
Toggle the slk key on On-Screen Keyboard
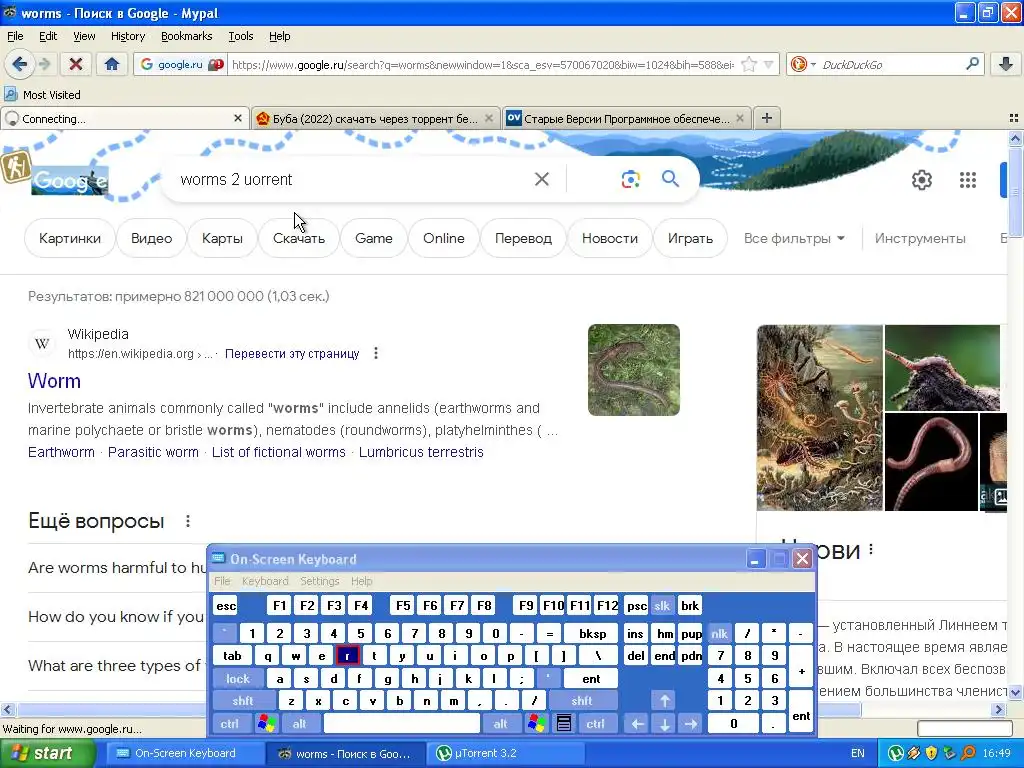click(662, 606)
